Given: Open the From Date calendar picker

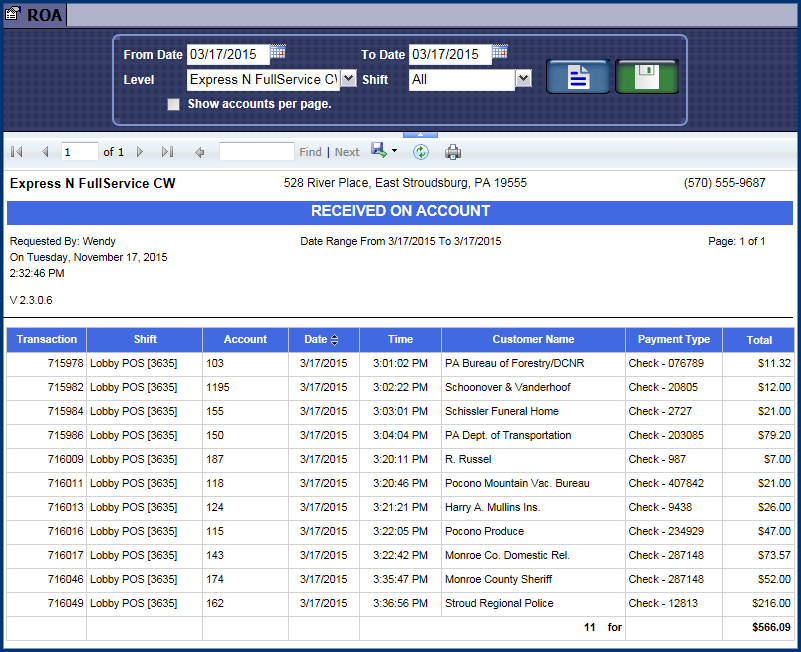Looking at the screenshot, I should pyautogui.click(x=278, y=52).
